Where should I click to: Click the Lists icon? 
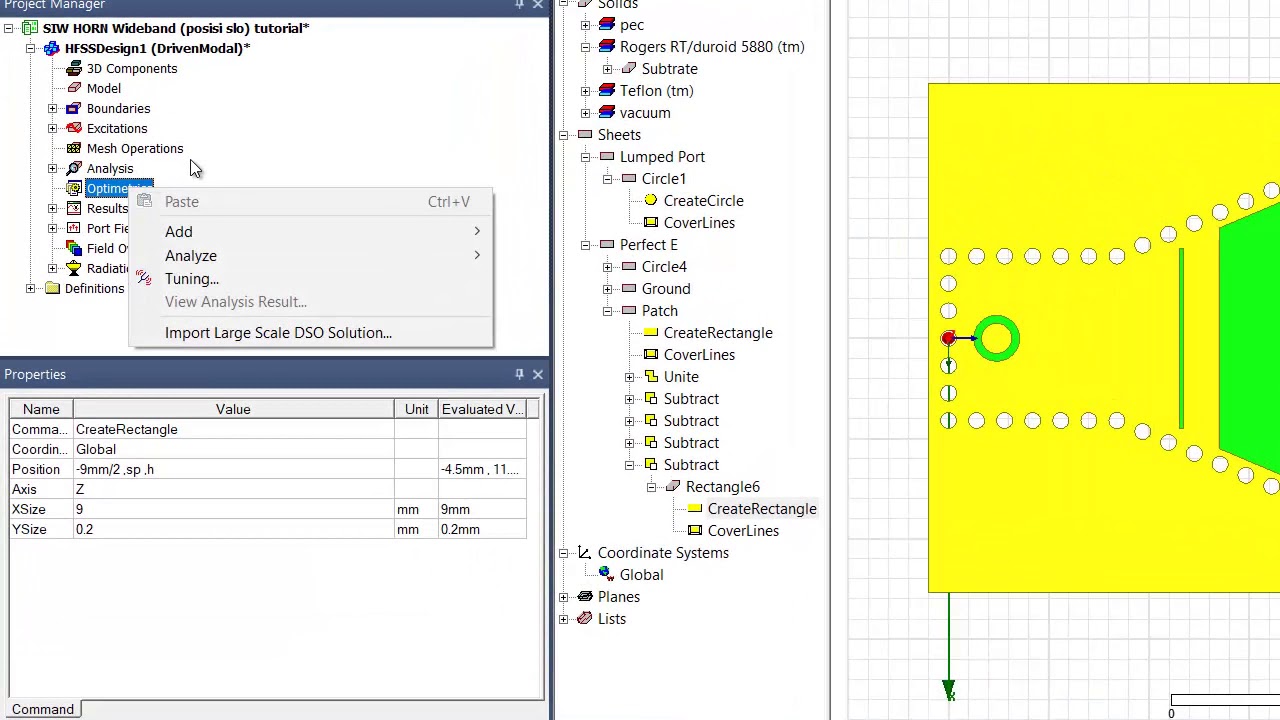point(585,619)
